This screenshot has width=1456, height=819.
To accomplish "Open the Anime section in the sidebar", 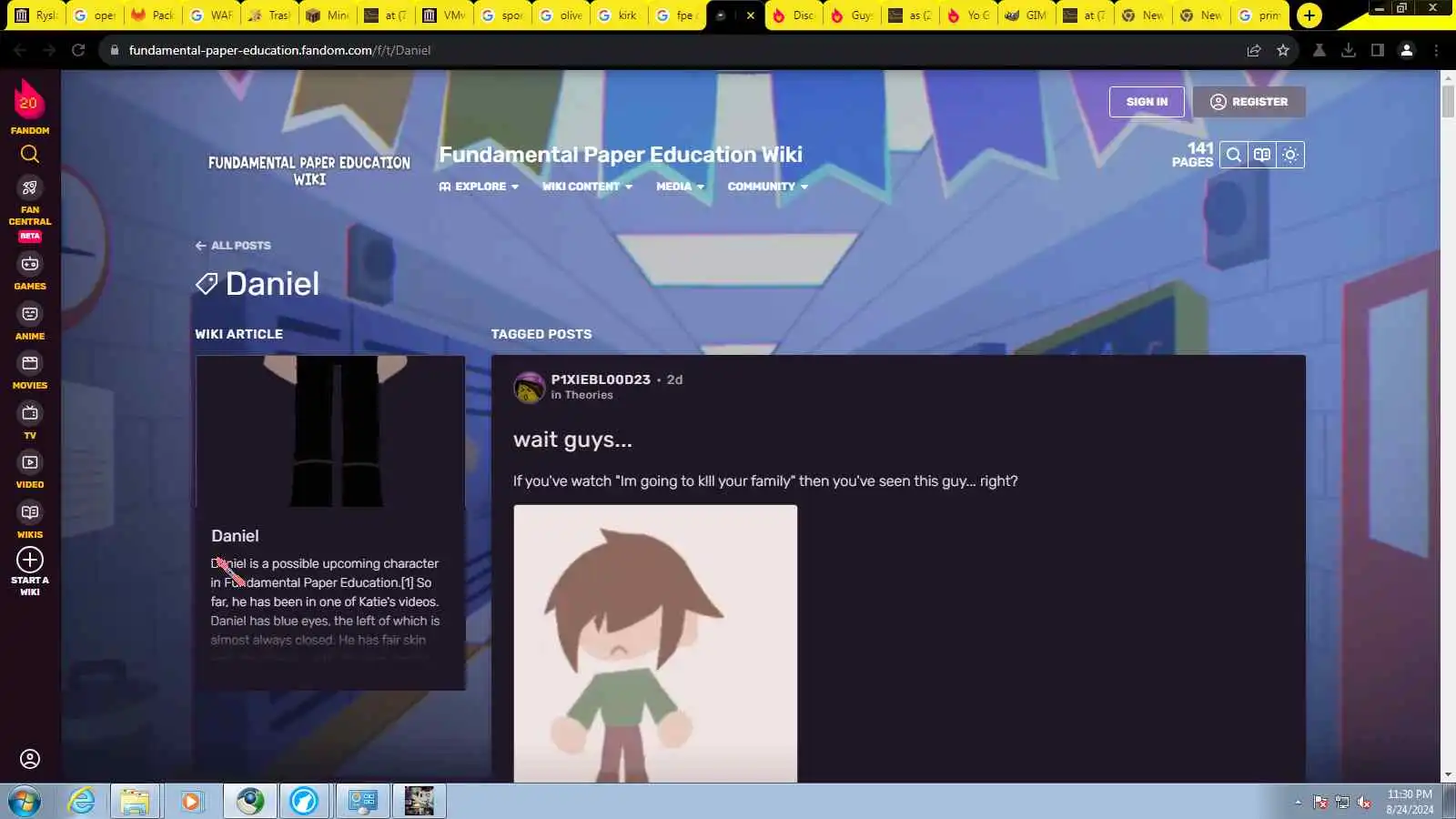I will point(30,322).
